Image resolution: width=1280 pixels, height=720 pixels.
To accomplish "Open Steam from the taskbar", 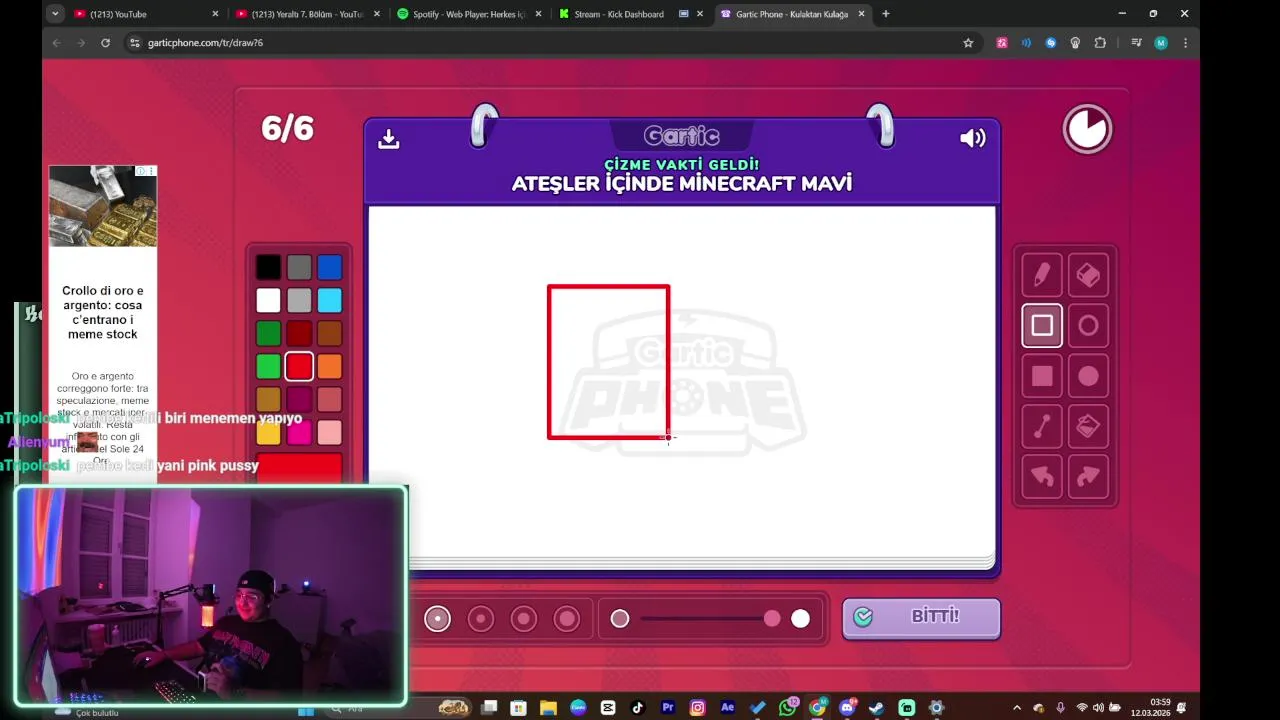I will coord(876,708).
